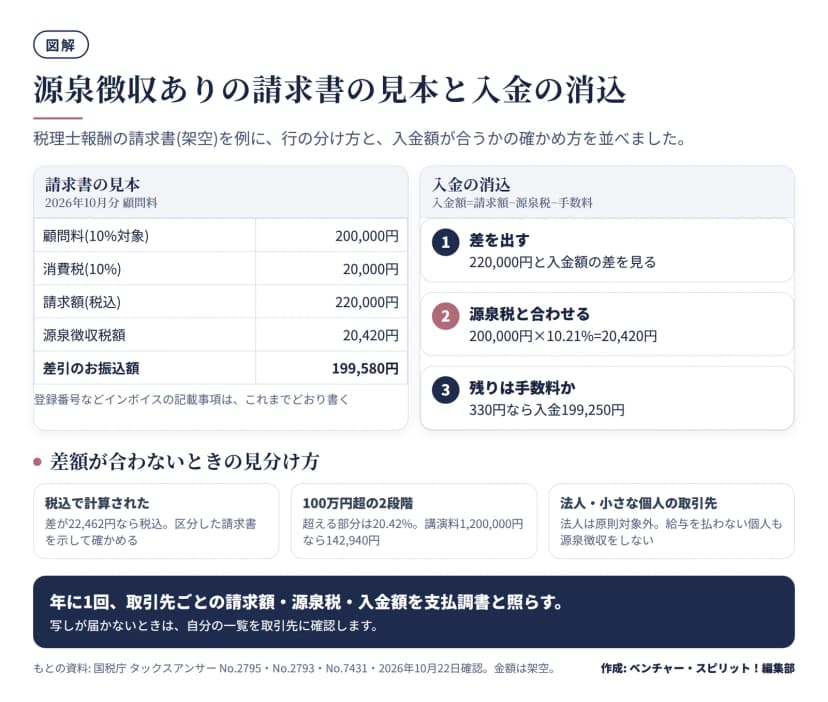The width and height of the screenshot is (828, 702).
Task: Click the 差を出す step heading
Action: click(499, 240)
